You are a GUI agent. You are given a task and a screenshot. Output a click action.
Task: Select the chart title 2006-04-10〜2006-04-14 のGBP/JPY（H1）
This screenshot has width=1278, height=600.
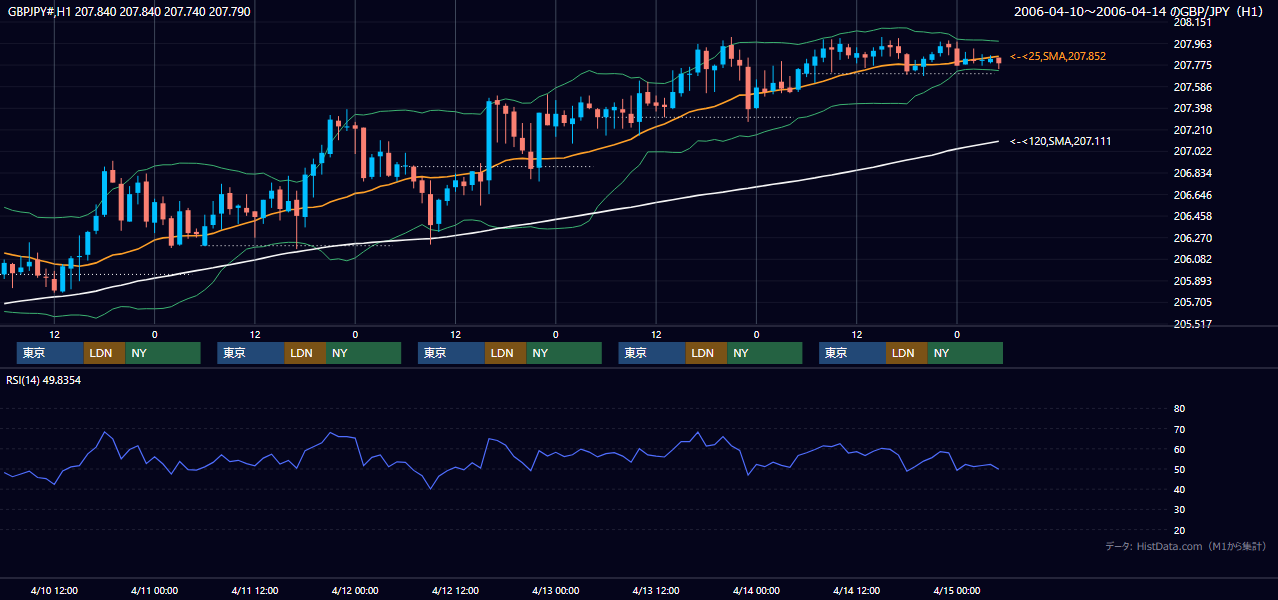(1140, 12)
